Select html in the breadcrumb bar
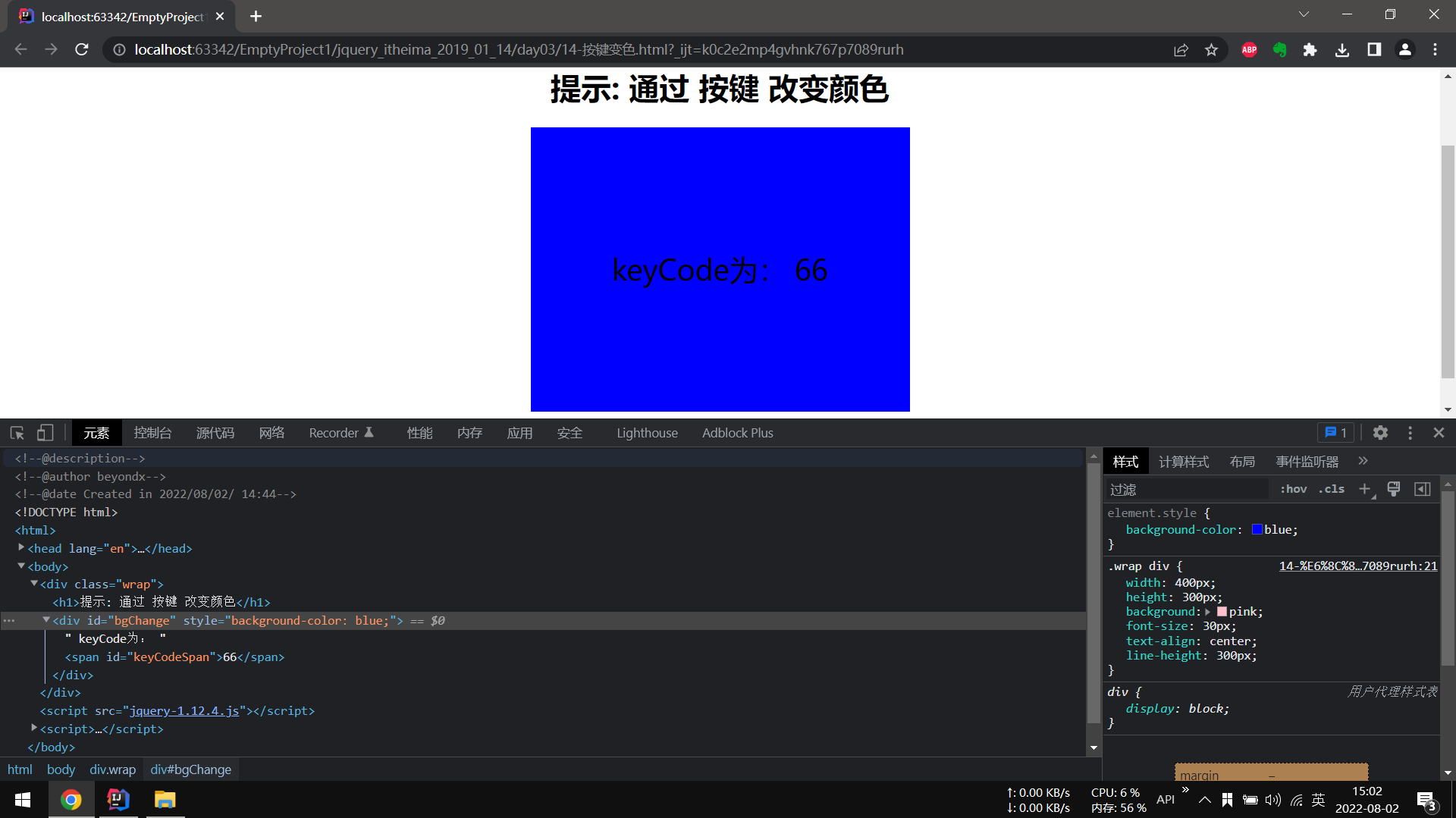Viewport: 1456px width, 818px height. click(20, 769)
